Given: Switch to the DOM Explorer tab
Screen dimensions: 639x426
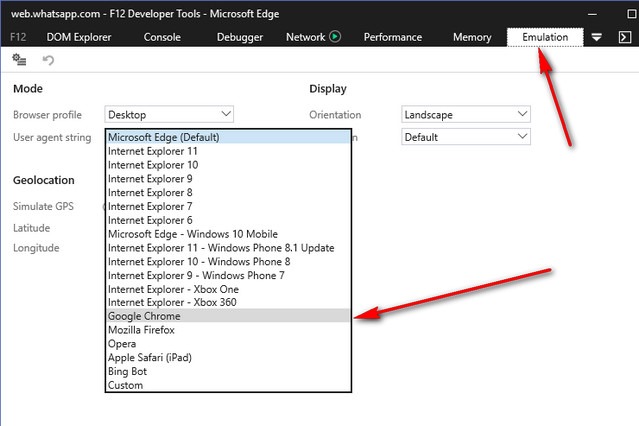Looking at the screenshot, I should (x=79, y=37).
